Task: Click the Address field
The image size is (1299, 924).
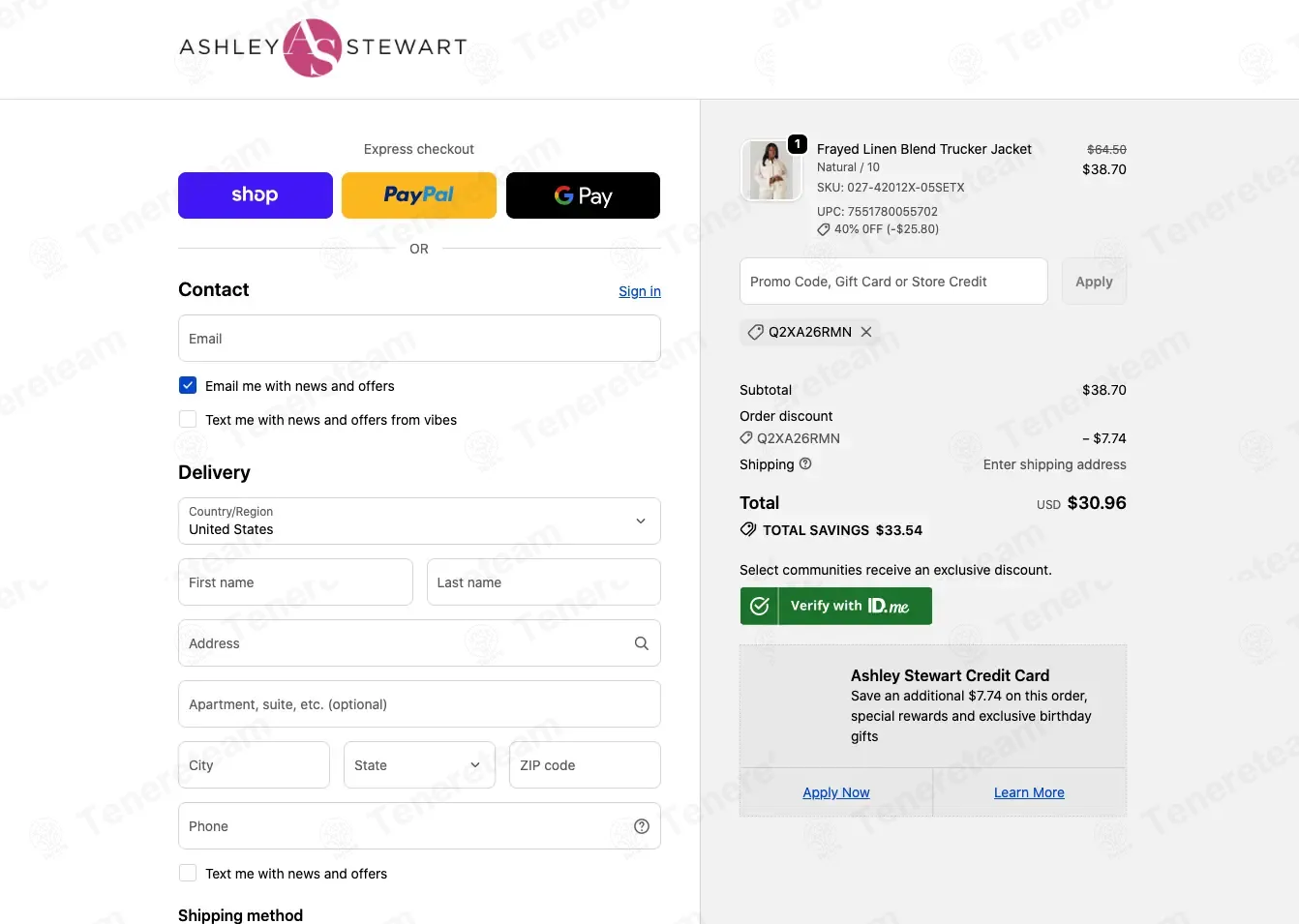Action: [419, 643]
